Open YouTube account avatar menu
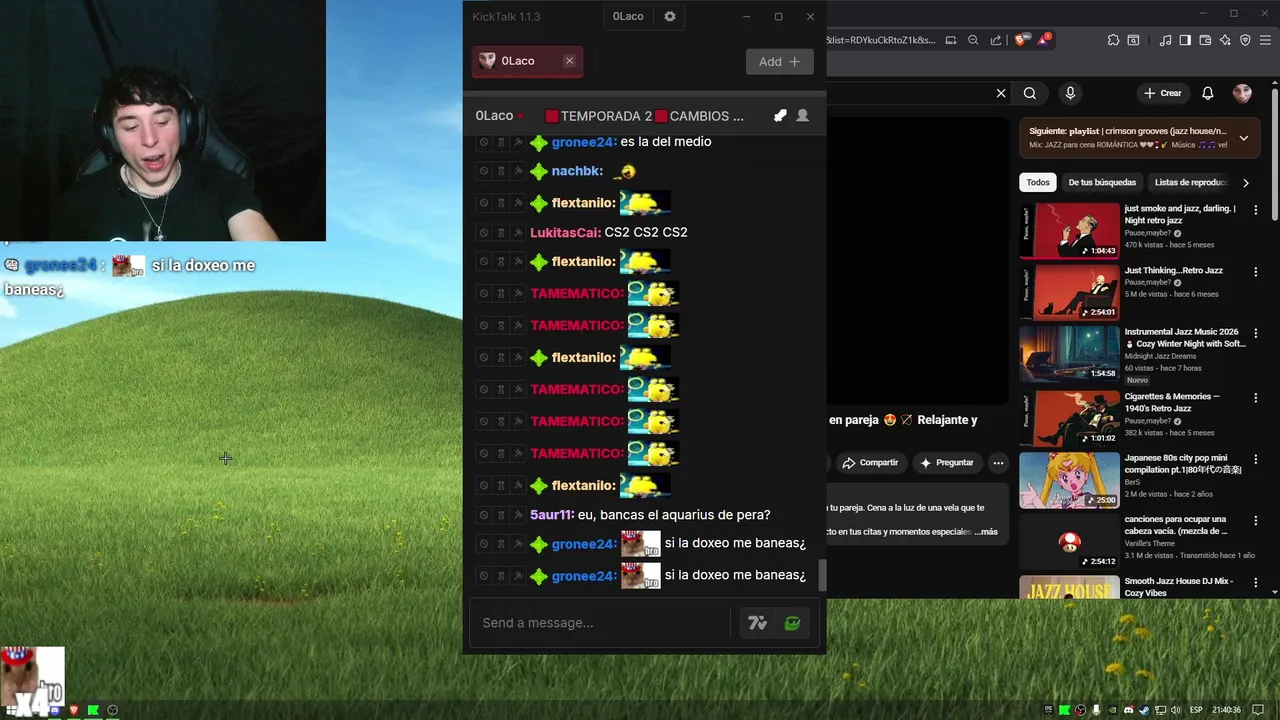 tap(1243, 93)
